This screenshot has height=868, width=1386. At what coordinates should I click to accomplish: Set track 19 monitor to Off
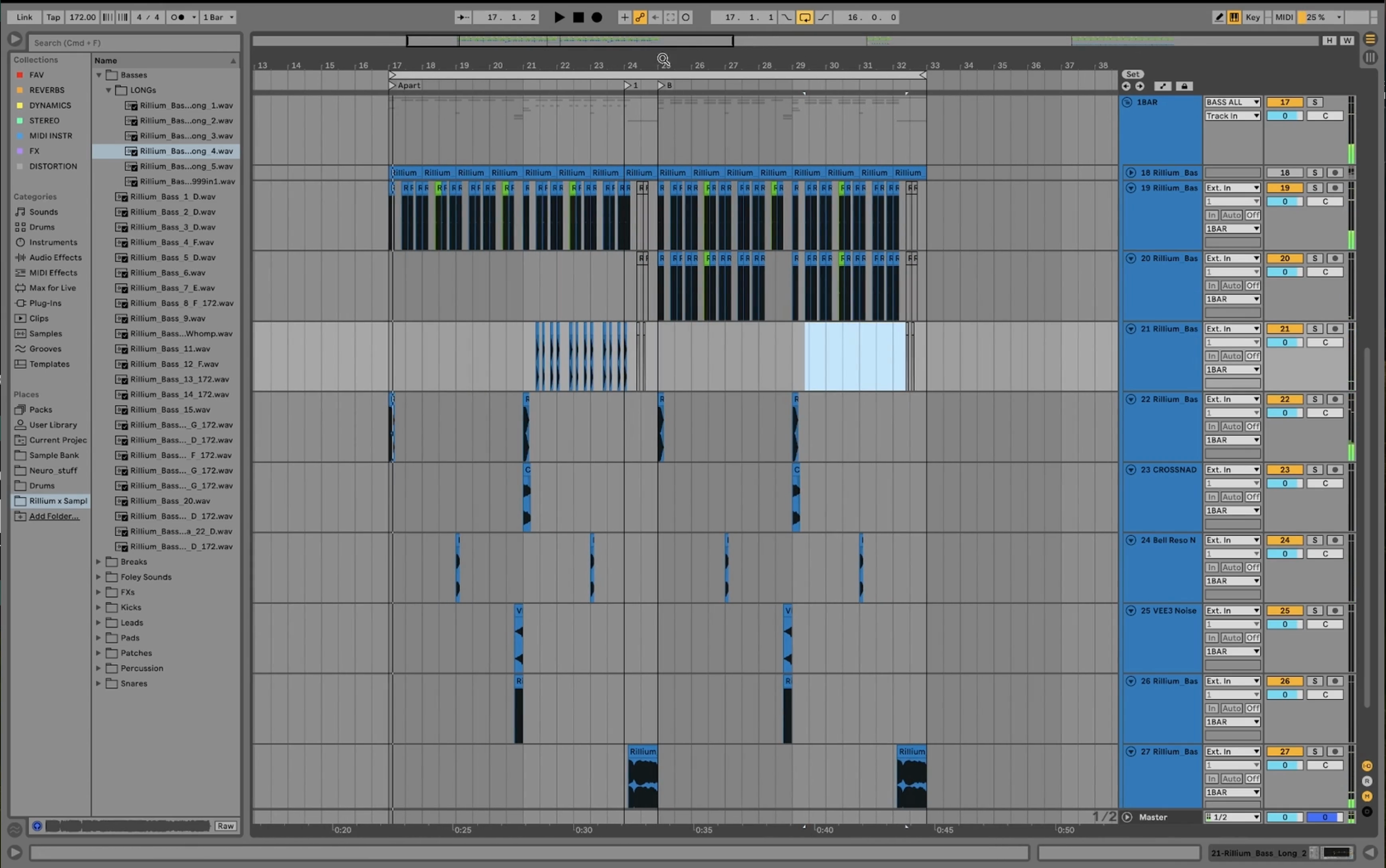tap(1252, 215)
